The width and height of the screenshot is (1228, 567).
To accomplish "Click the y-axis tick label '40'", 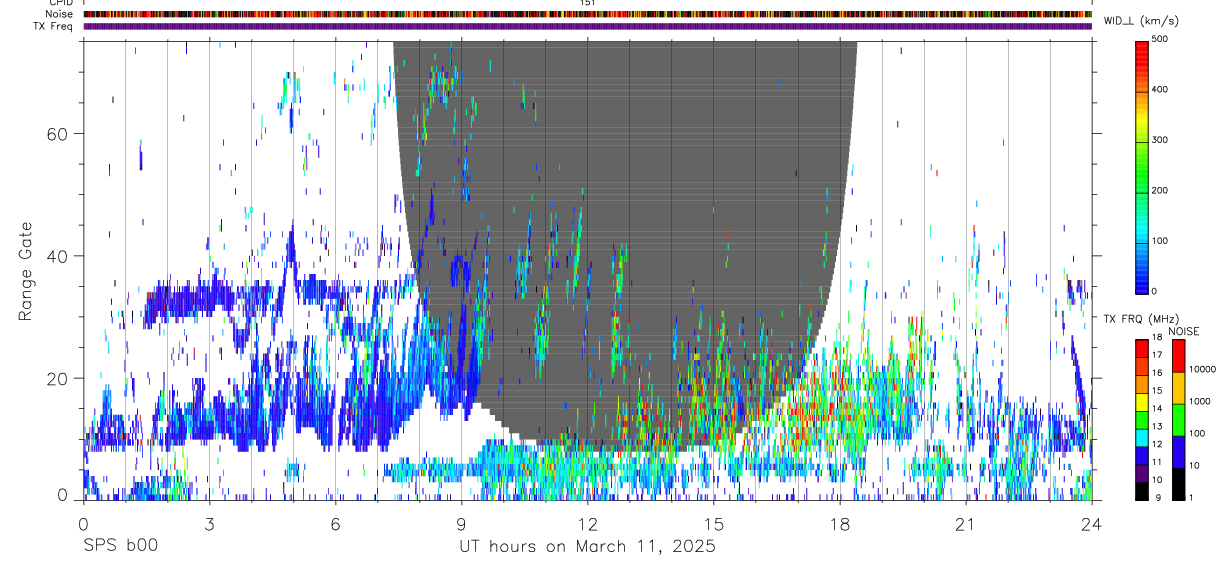I will click(58, 256).
